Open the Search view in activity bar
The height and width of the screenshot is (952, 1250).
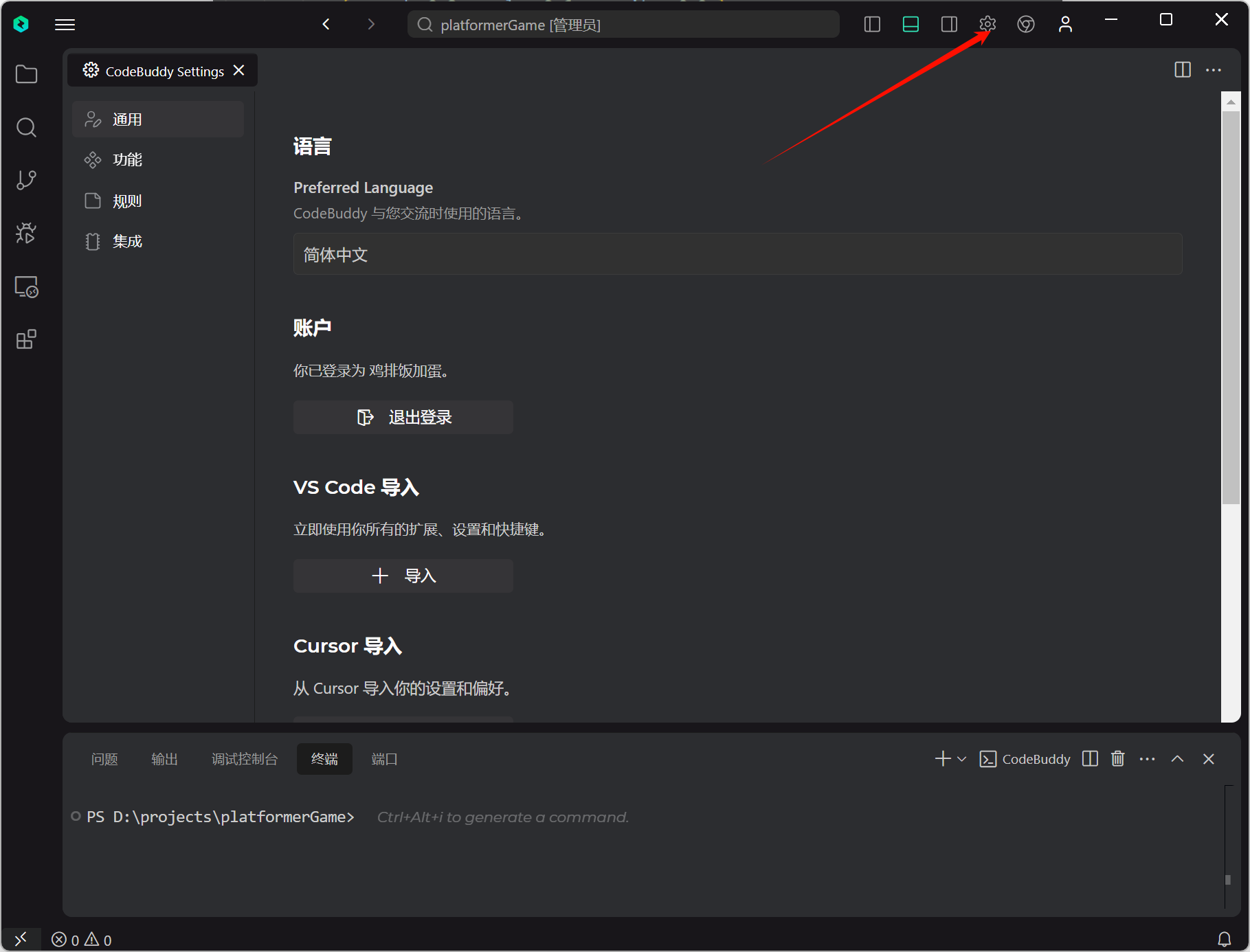(x=26, y=127)
